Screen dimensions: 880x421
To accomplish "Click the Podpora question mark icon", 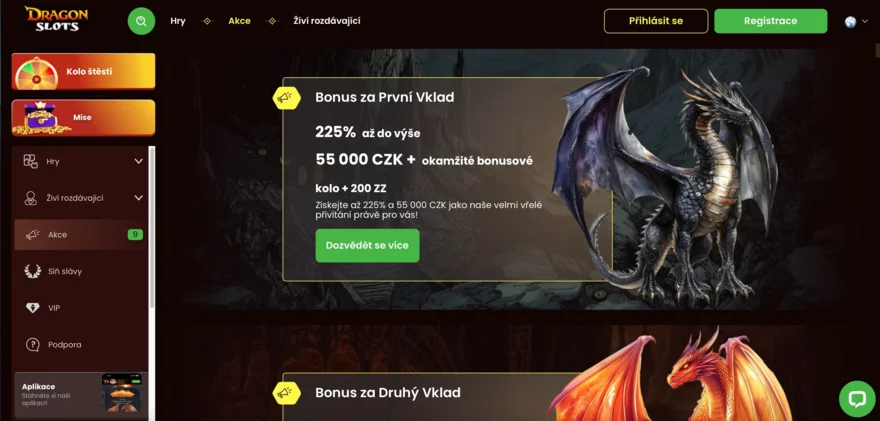I will [33, 345].
